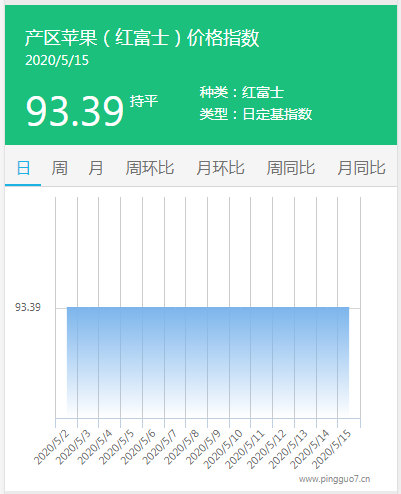Click the 2020/5/11 x-axis label
Screen dimensions: 401x494
click(245, 449)
